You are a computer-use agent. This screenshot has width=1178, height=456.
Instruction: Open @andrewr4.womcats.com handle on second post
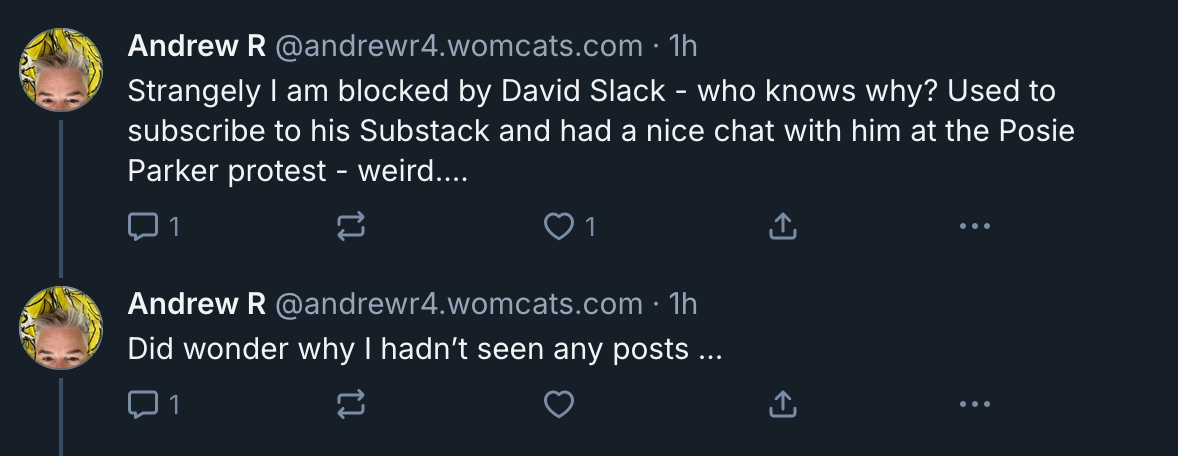458,303
